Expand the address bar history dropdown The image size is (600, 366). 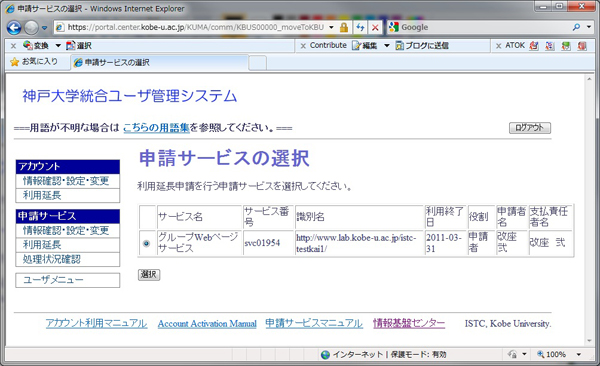pos(331,27)
